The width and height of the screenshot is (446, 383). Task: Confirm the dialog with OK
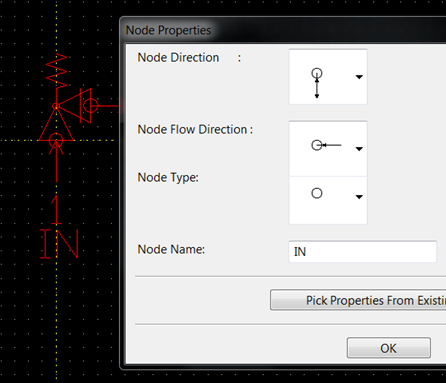coord(389,348)
